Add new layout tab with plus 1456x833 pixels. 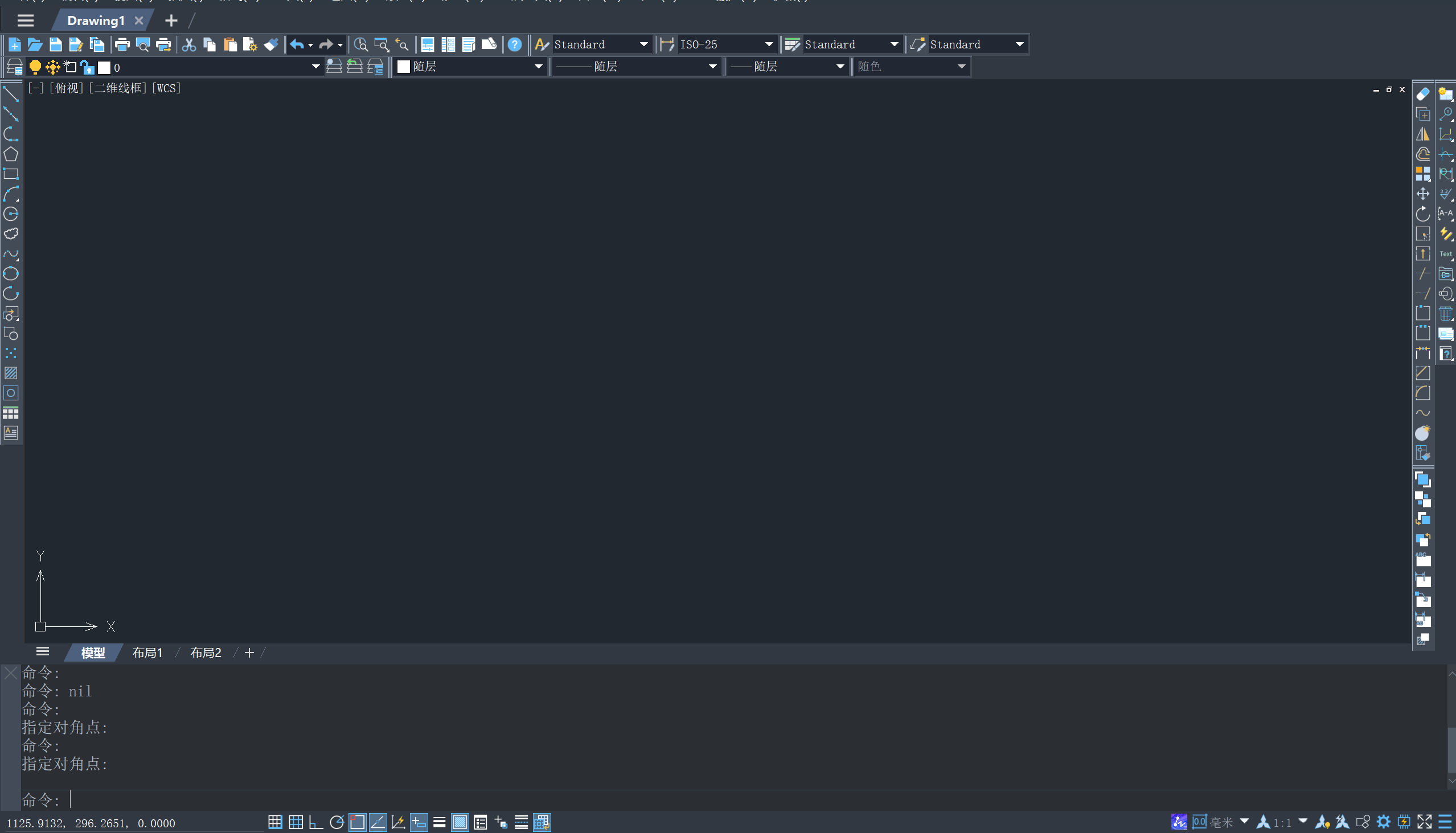(x=249, y=652)
